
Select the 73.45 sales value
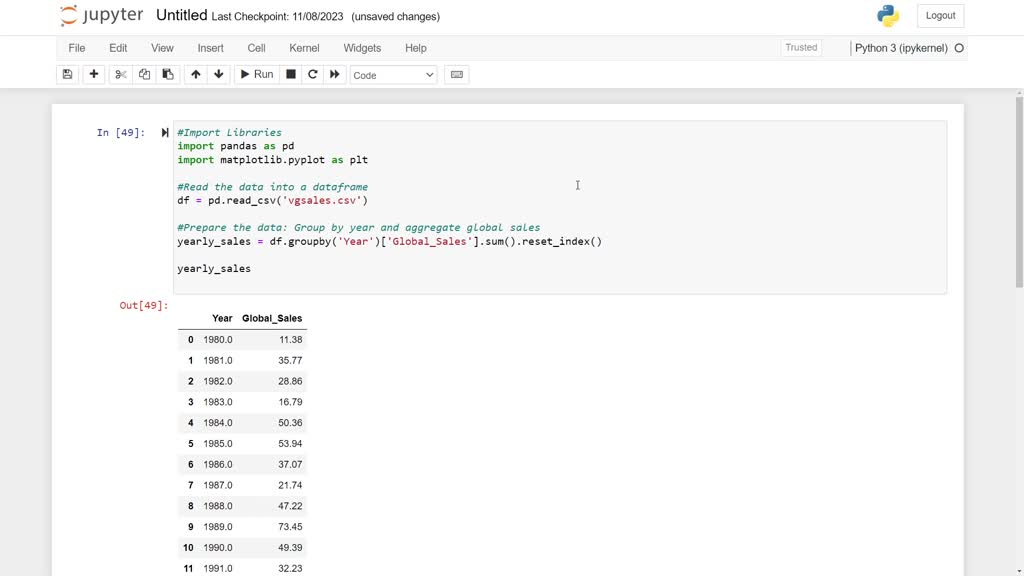pyautogui.click(x=291, y=527)
